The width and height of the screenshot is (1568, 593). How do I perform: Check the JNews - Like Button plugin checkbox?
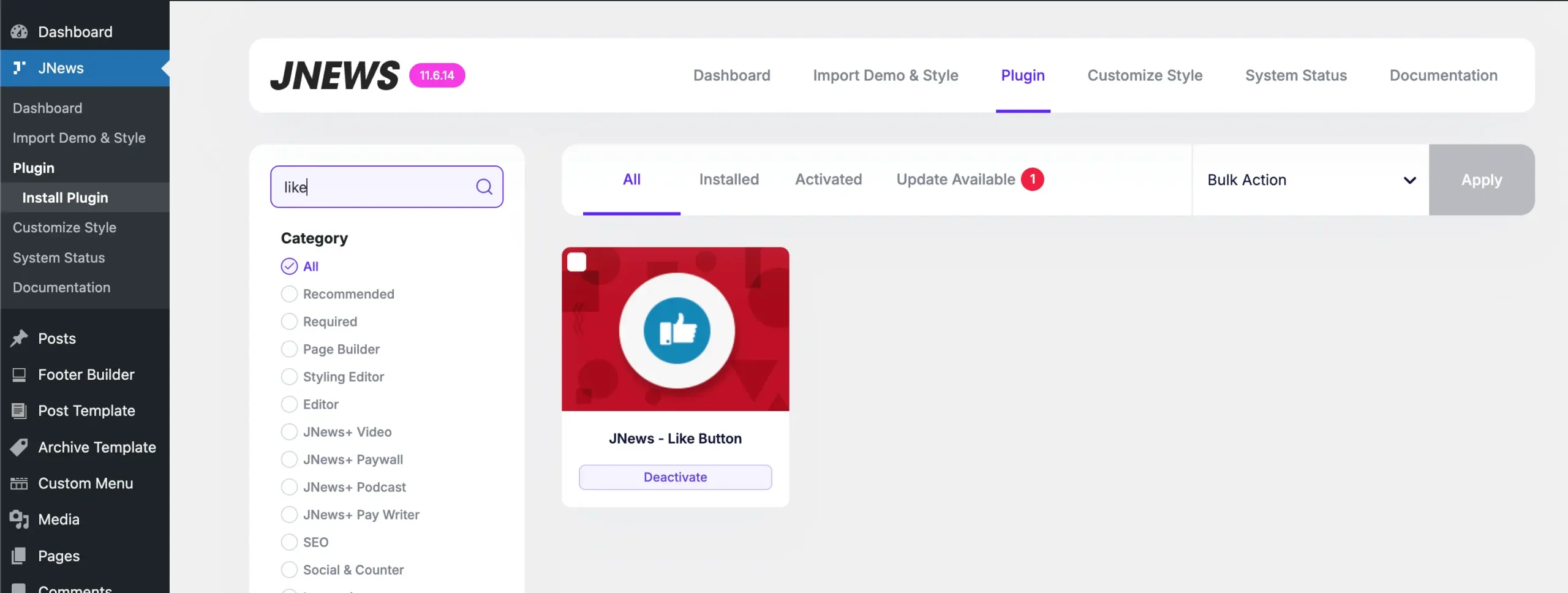(576, 262)
